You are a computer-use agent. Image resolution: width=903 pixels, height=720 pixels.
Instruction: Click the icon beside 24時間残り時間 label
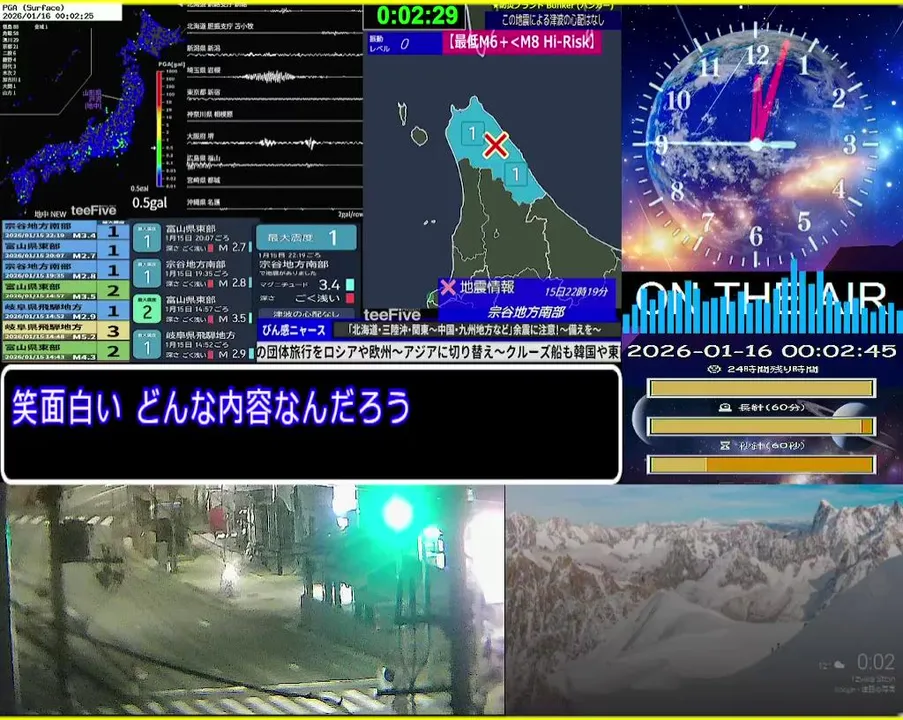point(714,369)
